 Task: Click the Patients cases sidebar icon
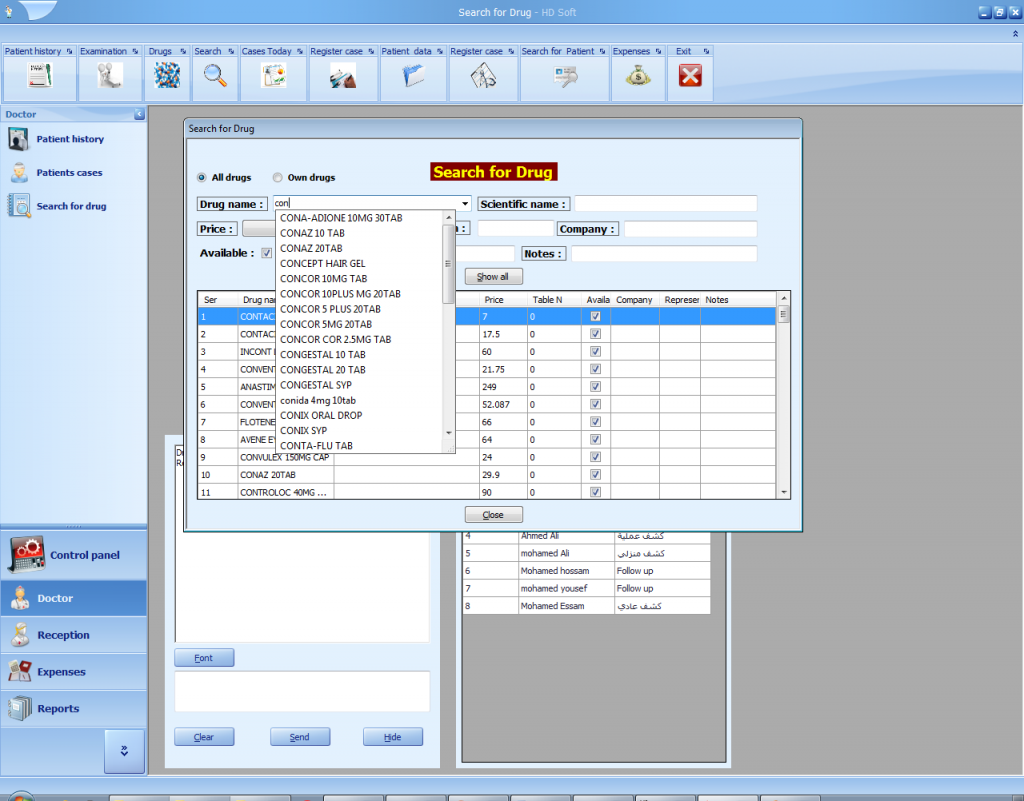pos(19,173)
